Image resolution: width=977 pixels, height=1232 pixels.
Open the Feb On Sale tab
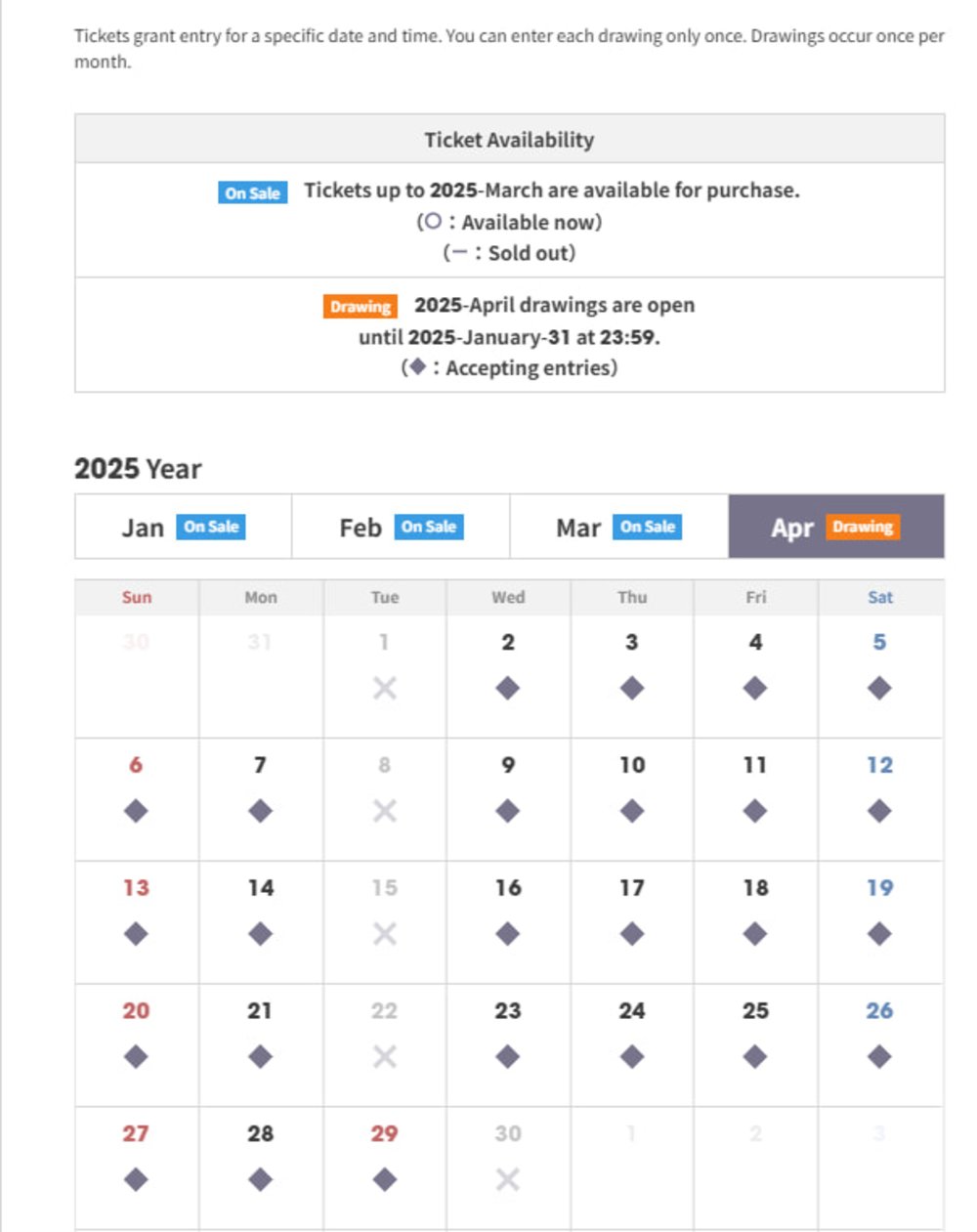[401, 528]
